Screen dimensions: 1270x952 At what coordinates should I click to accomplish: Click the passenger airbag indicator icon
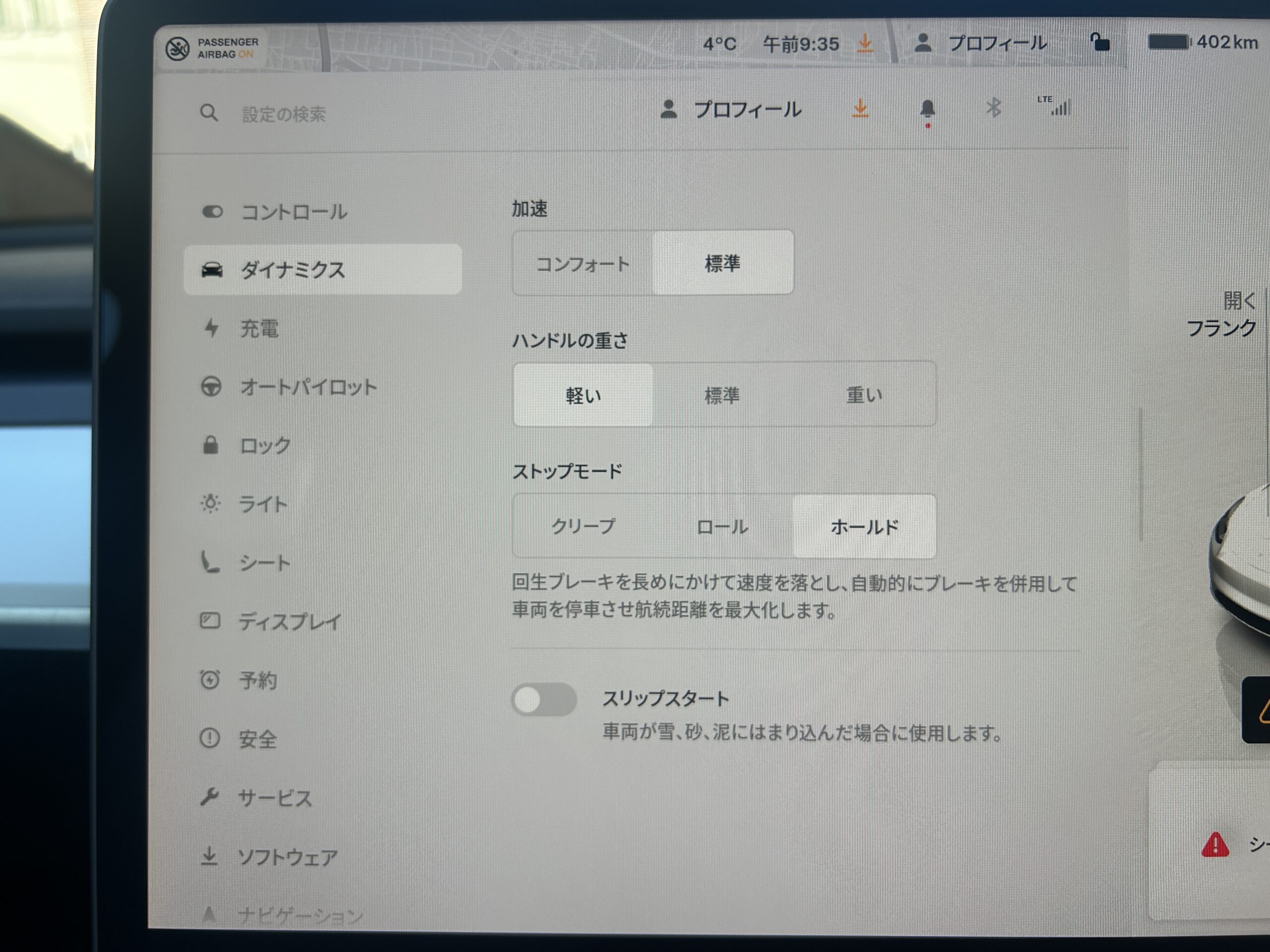pos(178,49)
